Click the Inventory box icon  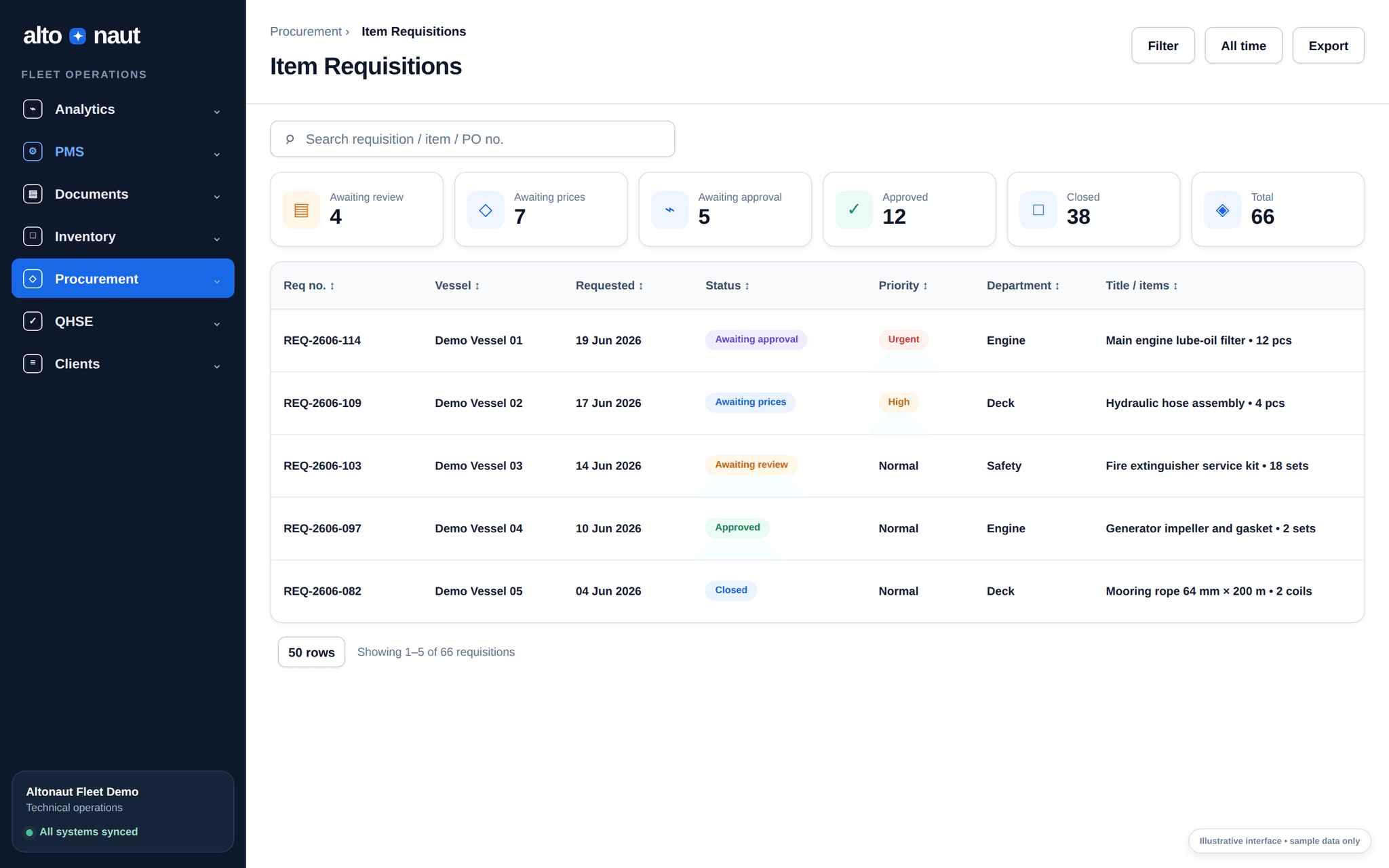point(33,236)
